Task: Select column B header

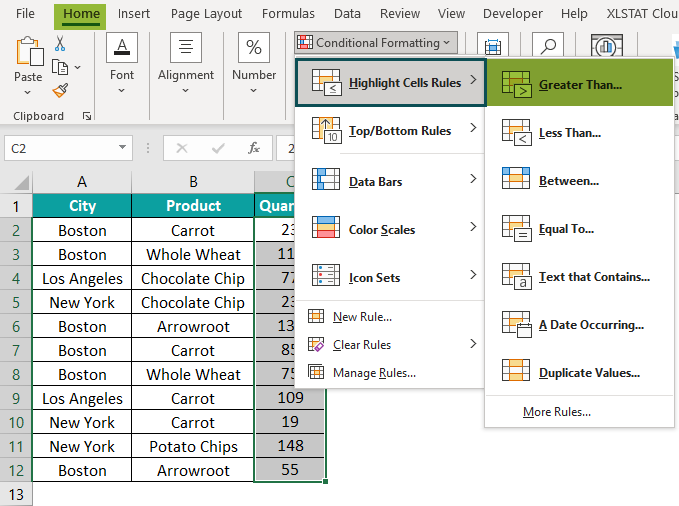Action: 193,182
